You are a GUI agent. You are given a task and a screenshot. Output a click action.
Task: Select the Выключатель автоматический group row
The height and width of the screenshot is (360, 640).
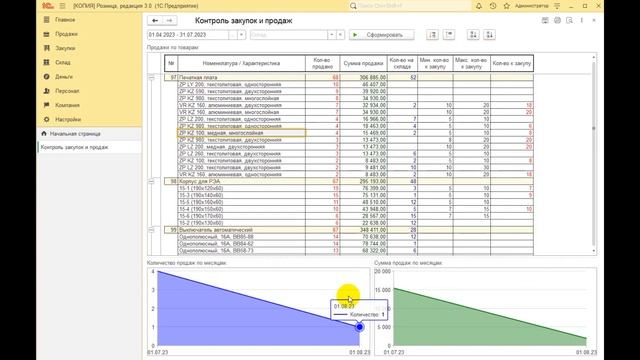pos(349,230)
